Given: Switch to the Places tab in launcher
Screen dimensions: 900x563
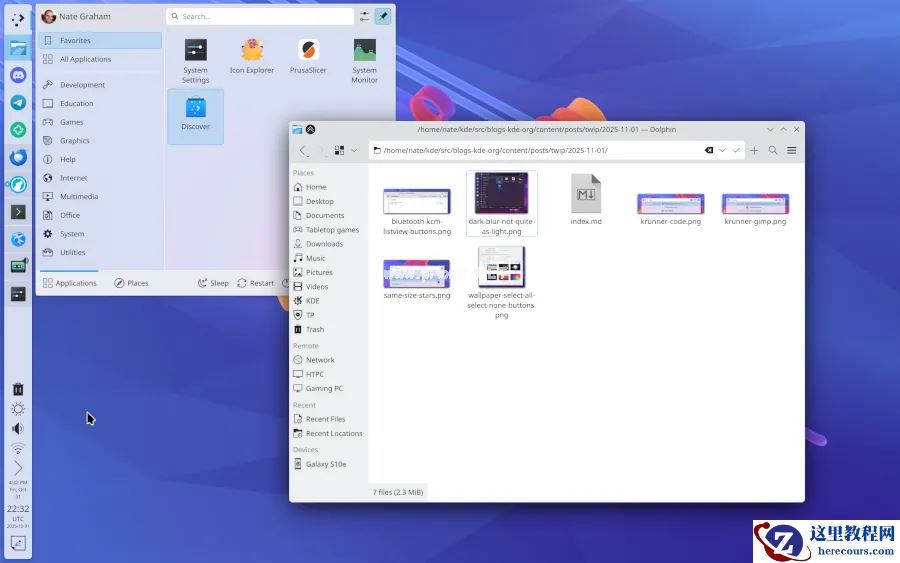Looking at the screenshot, I should [131, 283].
